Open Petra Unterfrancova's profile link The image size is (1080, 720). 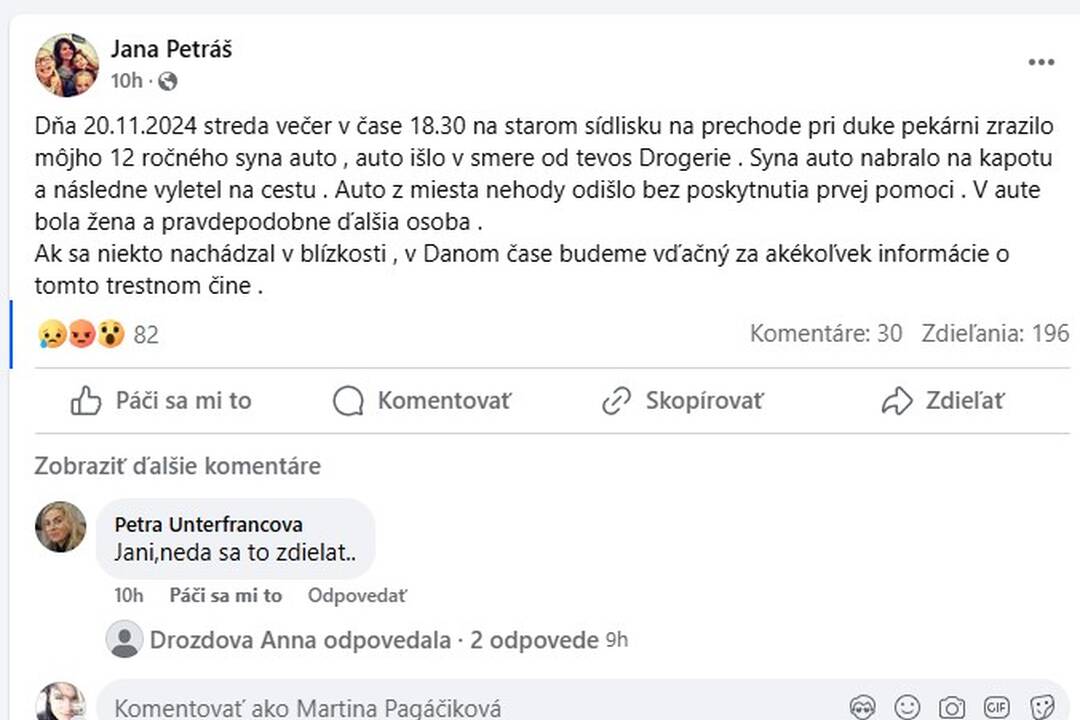208,524
